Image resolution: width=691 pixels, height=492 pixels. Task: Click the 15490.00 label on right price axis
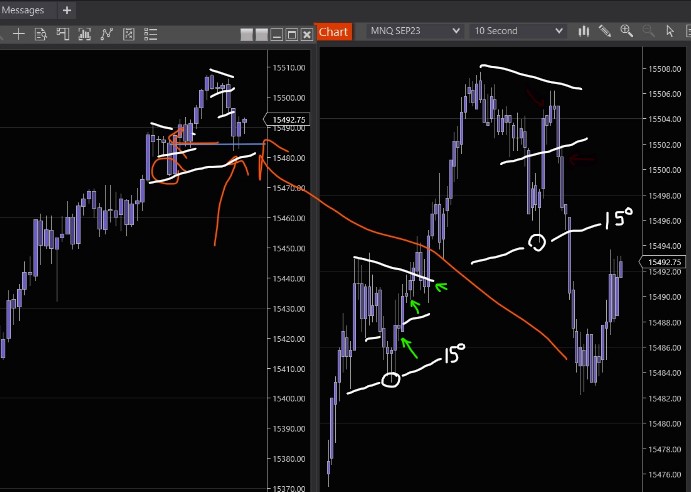664,297
